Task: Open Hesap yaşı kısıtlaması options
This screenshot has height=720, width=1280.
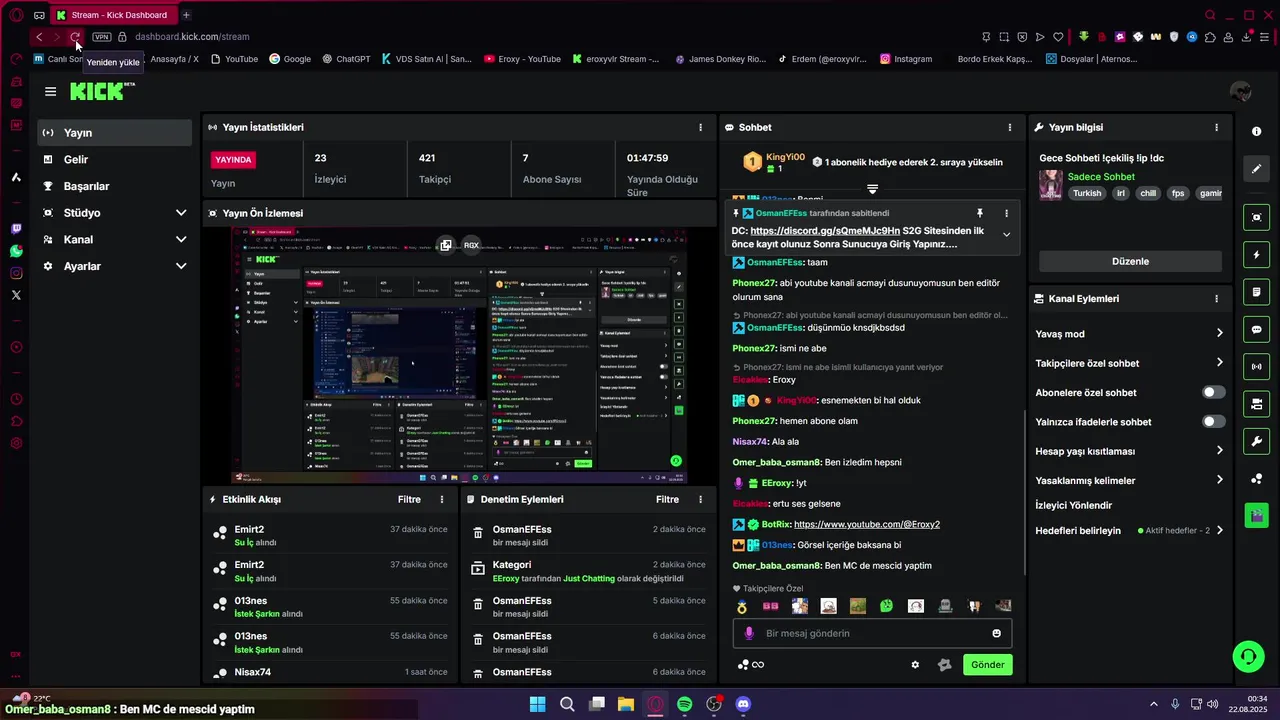Action: coord(1130,451)
